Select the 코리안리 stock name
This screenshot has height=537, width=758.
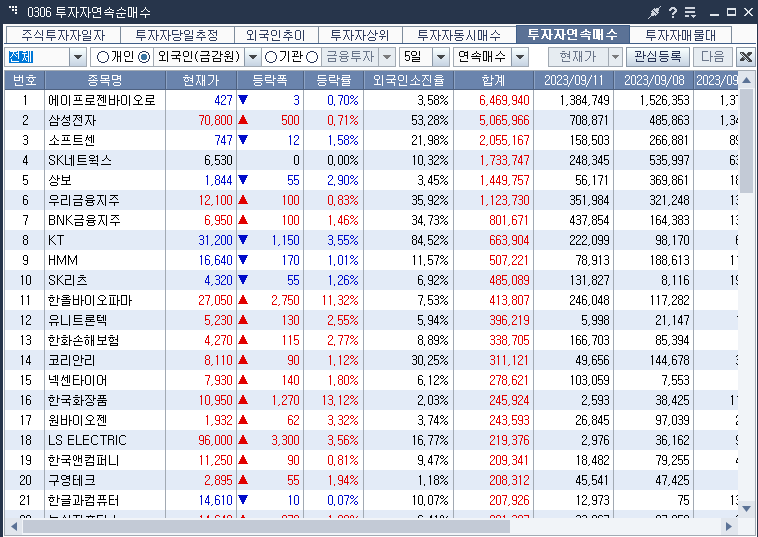click(x=72, y=361)
